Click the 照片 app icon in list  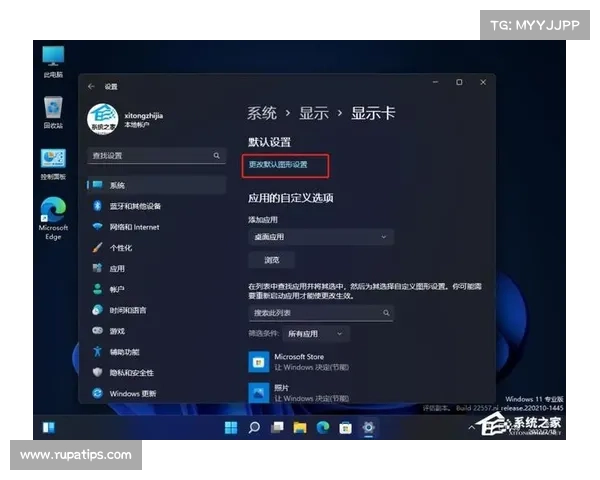tap(259, 392)
